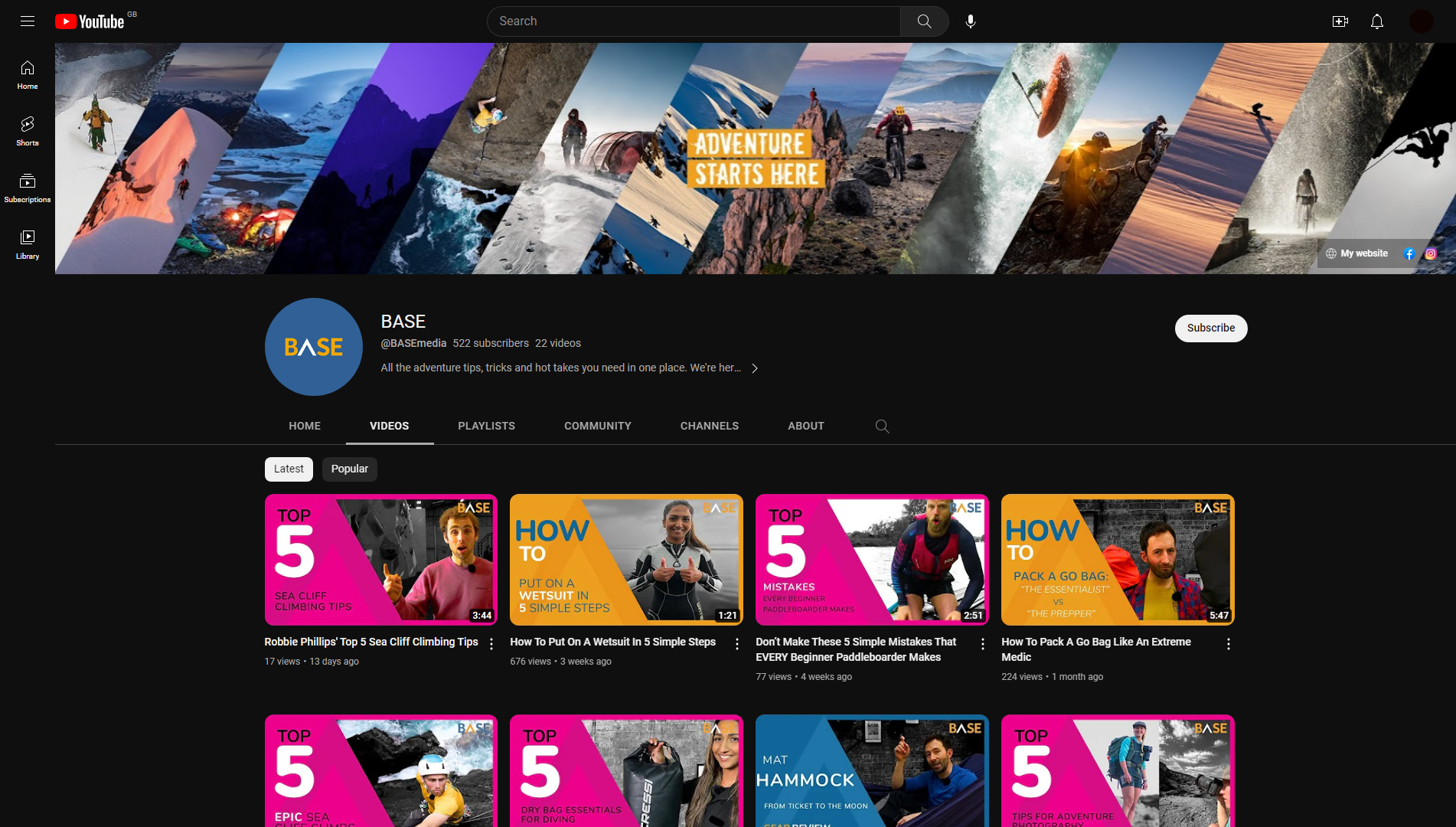Open options menu for Sea Cliff Climbing Tips video
Screen dimensions: 1456x827
(491, 644)
